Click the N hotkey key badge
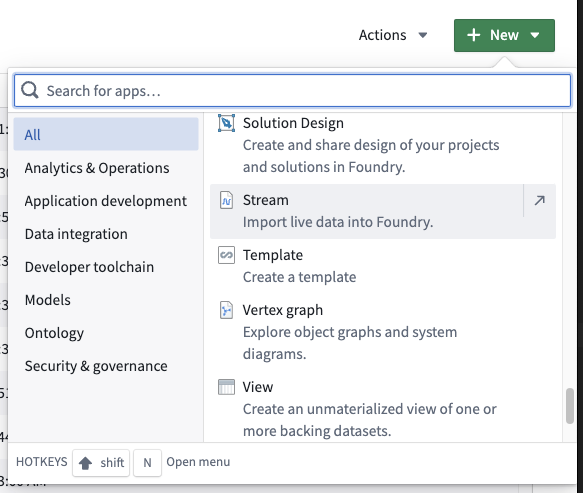 147,463
